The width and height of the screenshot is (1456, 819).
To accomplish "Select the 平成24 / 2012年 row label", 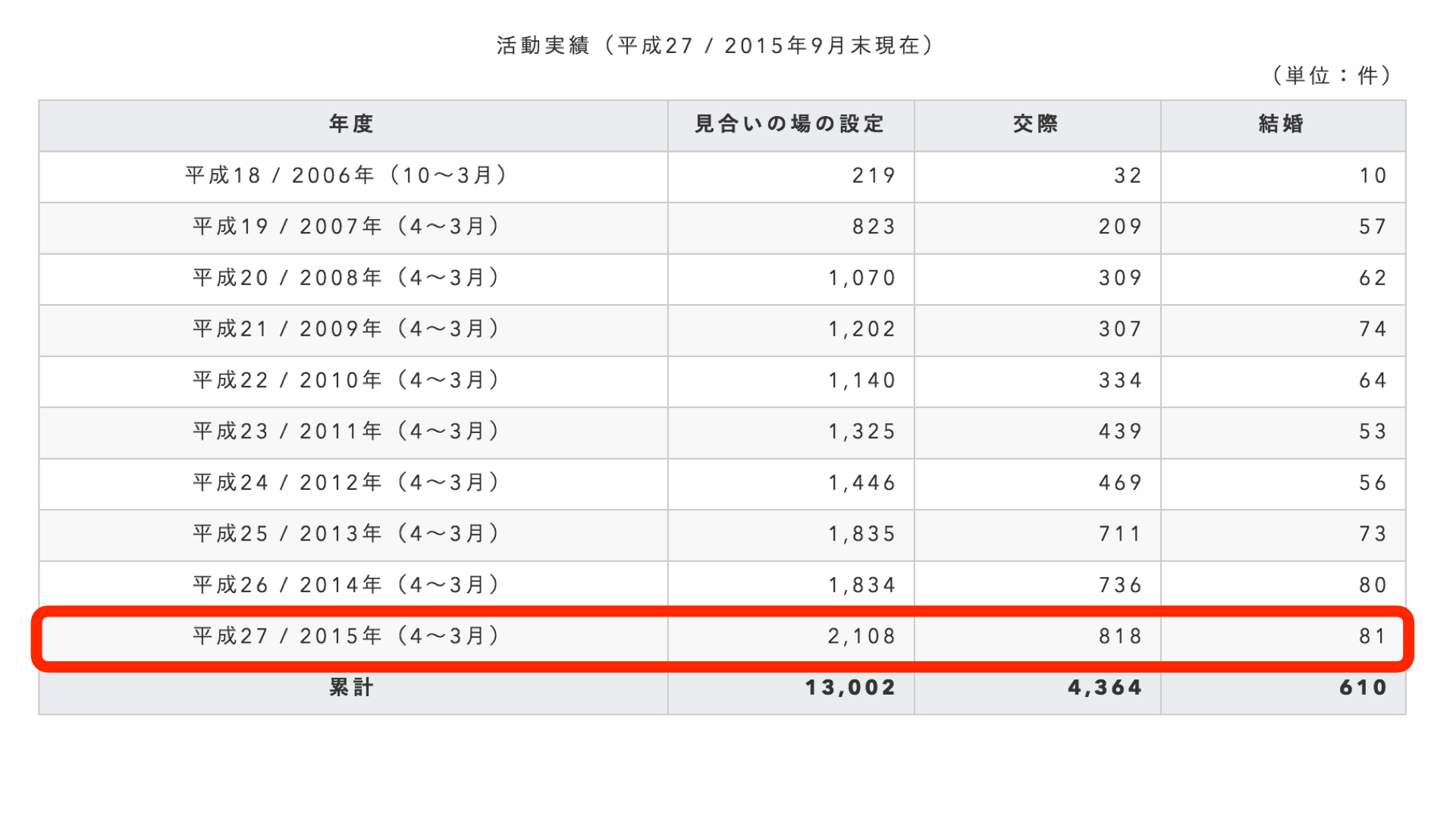I will pyautogui.click(x=347, y=482).
